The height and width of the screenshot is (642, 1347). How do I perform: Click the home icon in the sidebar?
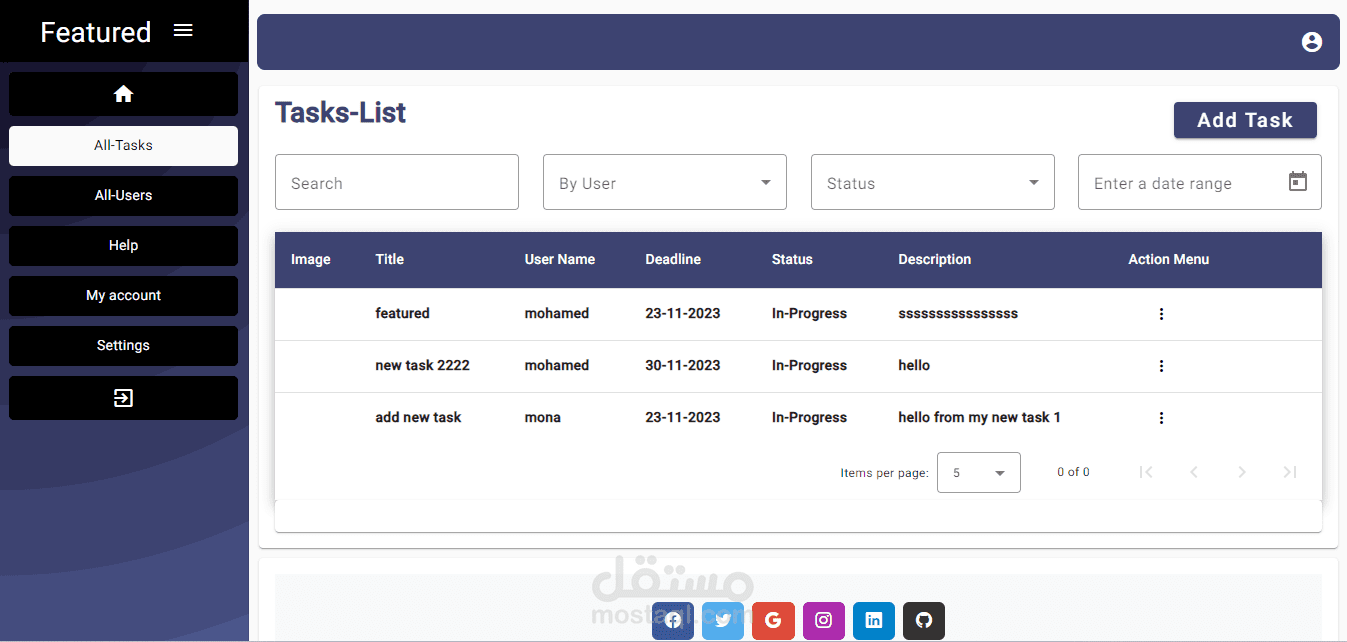[123, 93]
